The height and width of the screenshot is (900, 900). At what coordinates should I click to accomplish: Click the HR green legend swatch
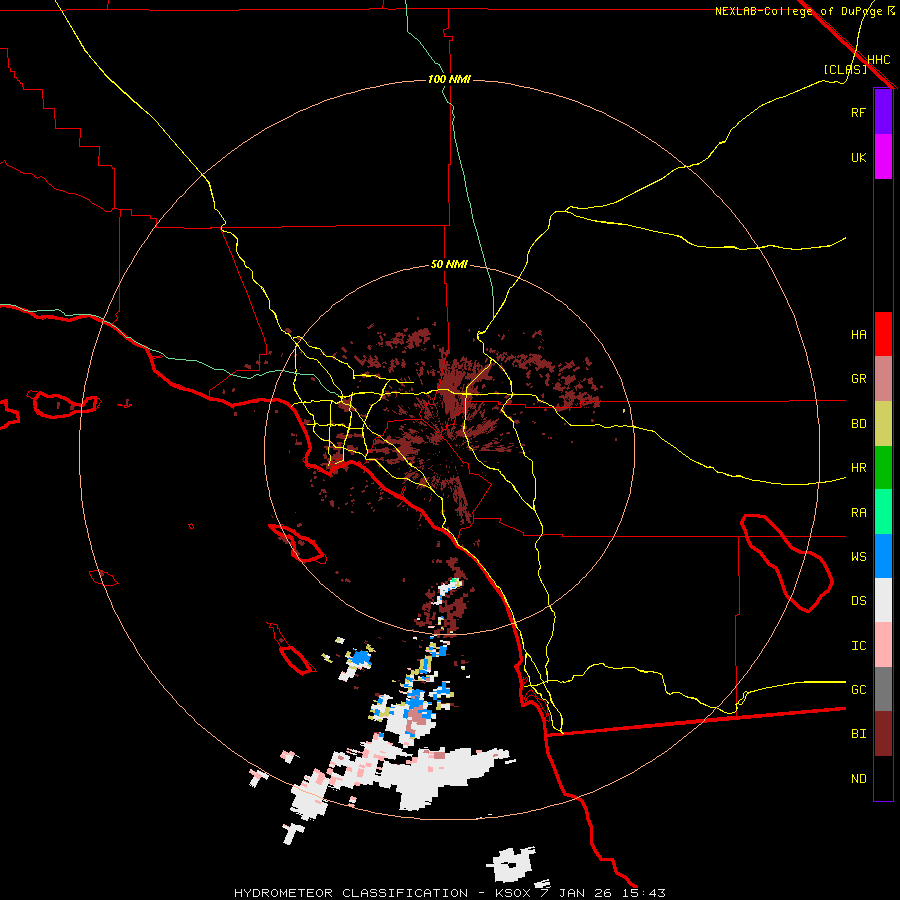[x=883, y=467]
